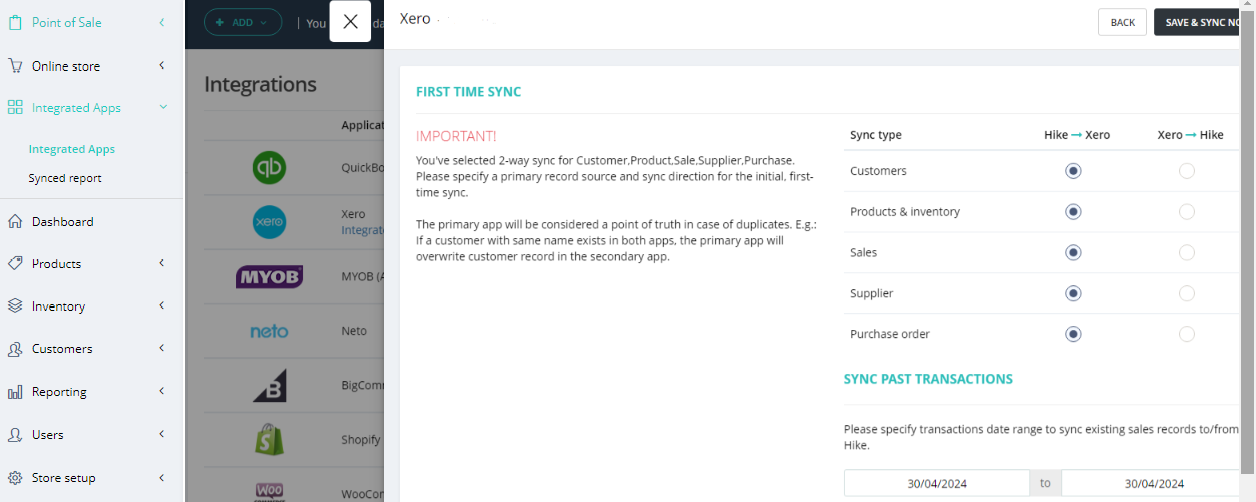Screen dimensions: 1256x502
Task: Collapse the Integrated Apps sidebar section
Action: [x=163, y=108]
